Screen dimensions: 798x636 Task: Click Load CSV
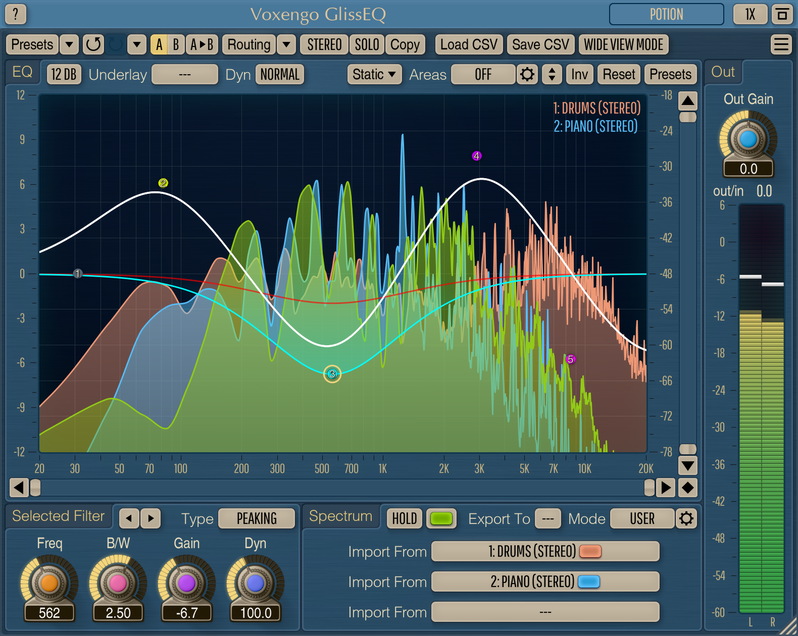pos(469,45)
